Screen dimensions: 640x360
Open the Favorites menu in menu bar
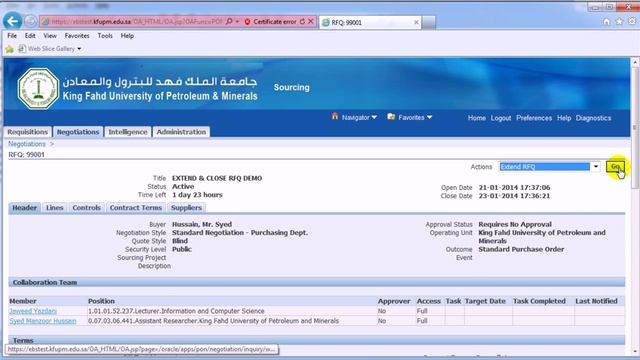tap(77, 36)
